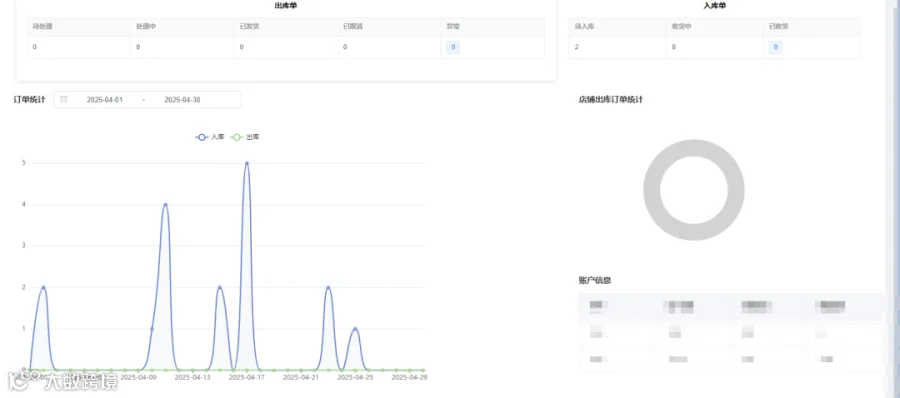Click the 收货中 count cell showing 0

715,47
